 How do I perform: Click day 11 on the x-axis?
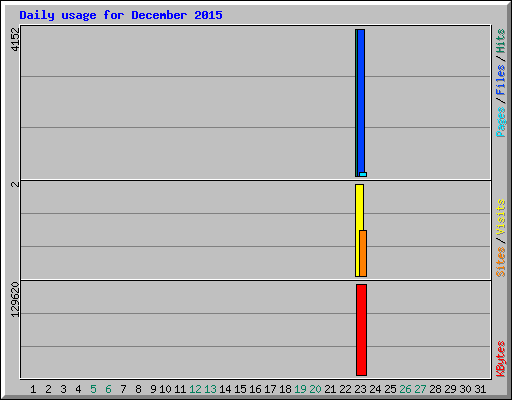pos(180,389)
